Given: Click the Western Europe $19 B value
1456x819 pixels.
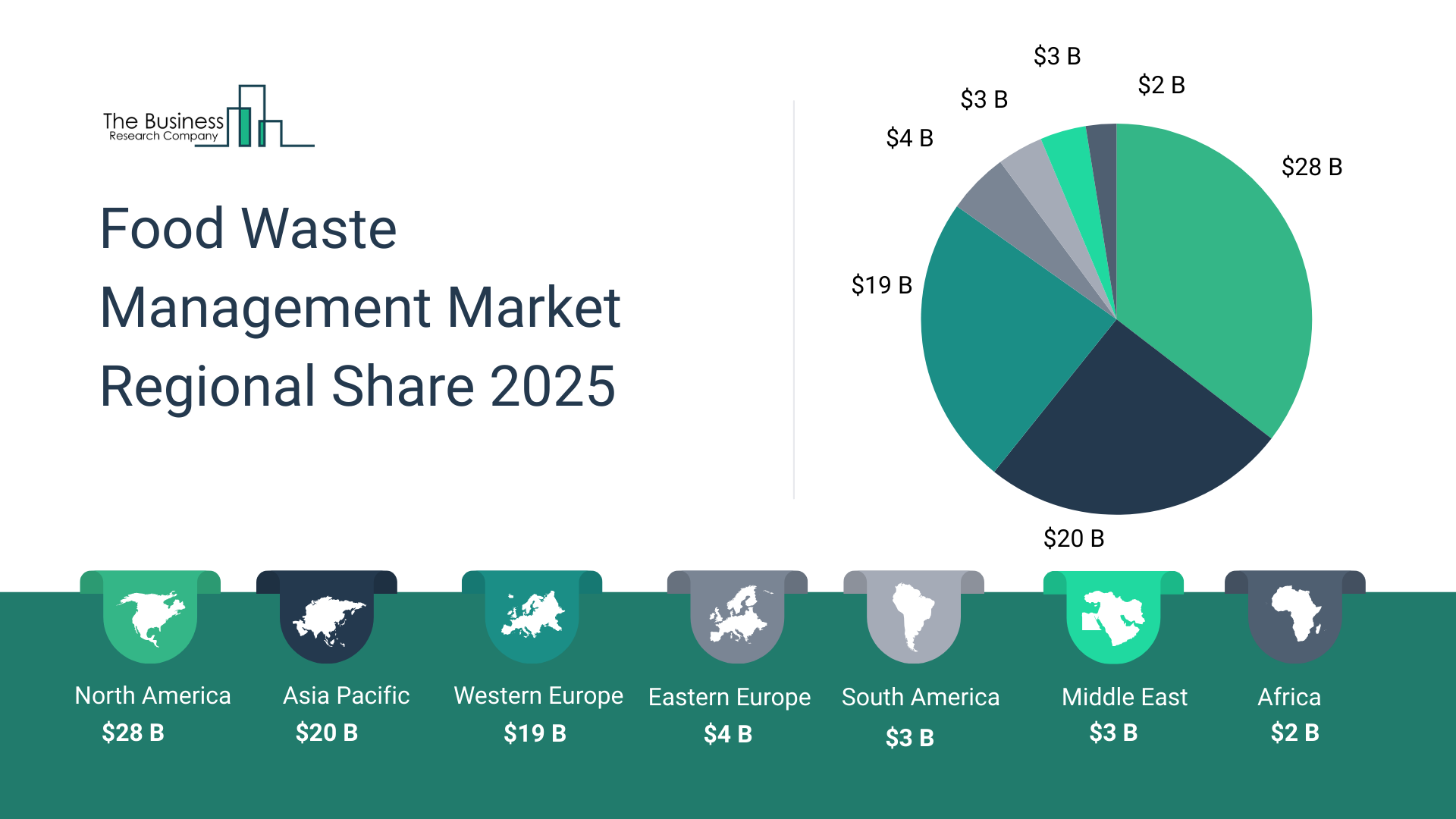Looking at the screenshot, I should click(535, 733).
